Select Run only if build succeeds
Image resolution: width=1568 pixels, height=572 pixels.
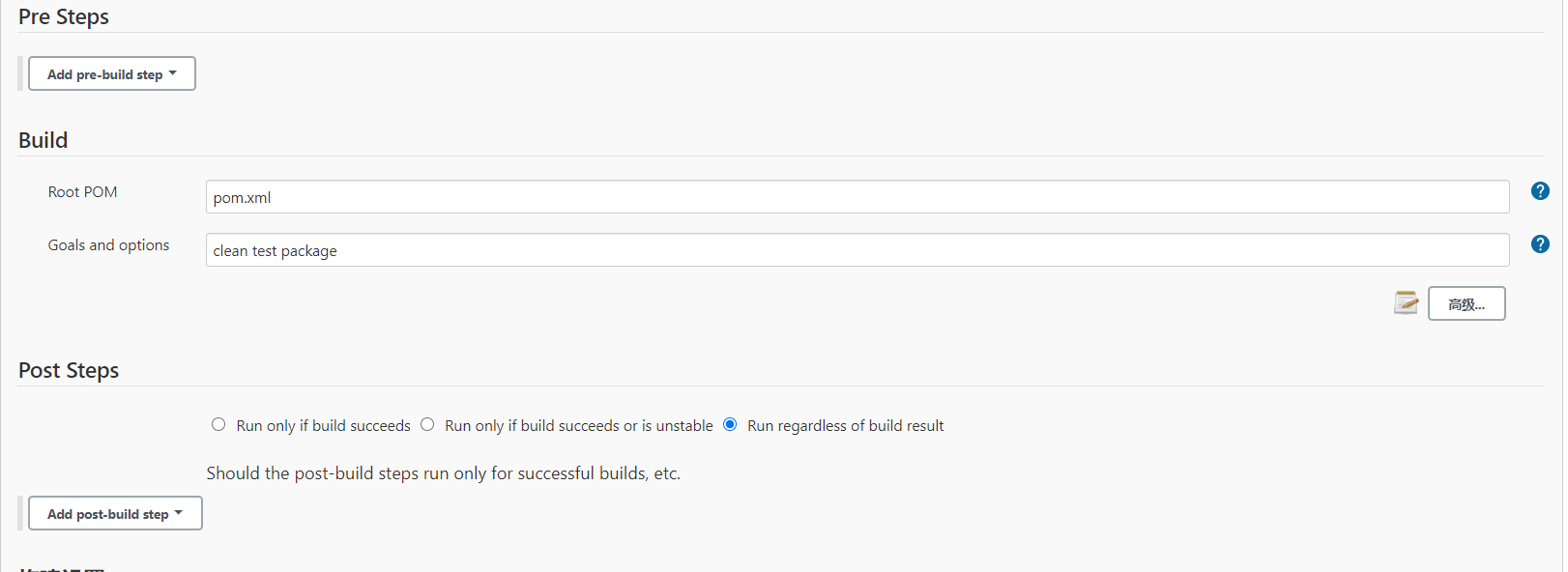[x=218, y=424]
